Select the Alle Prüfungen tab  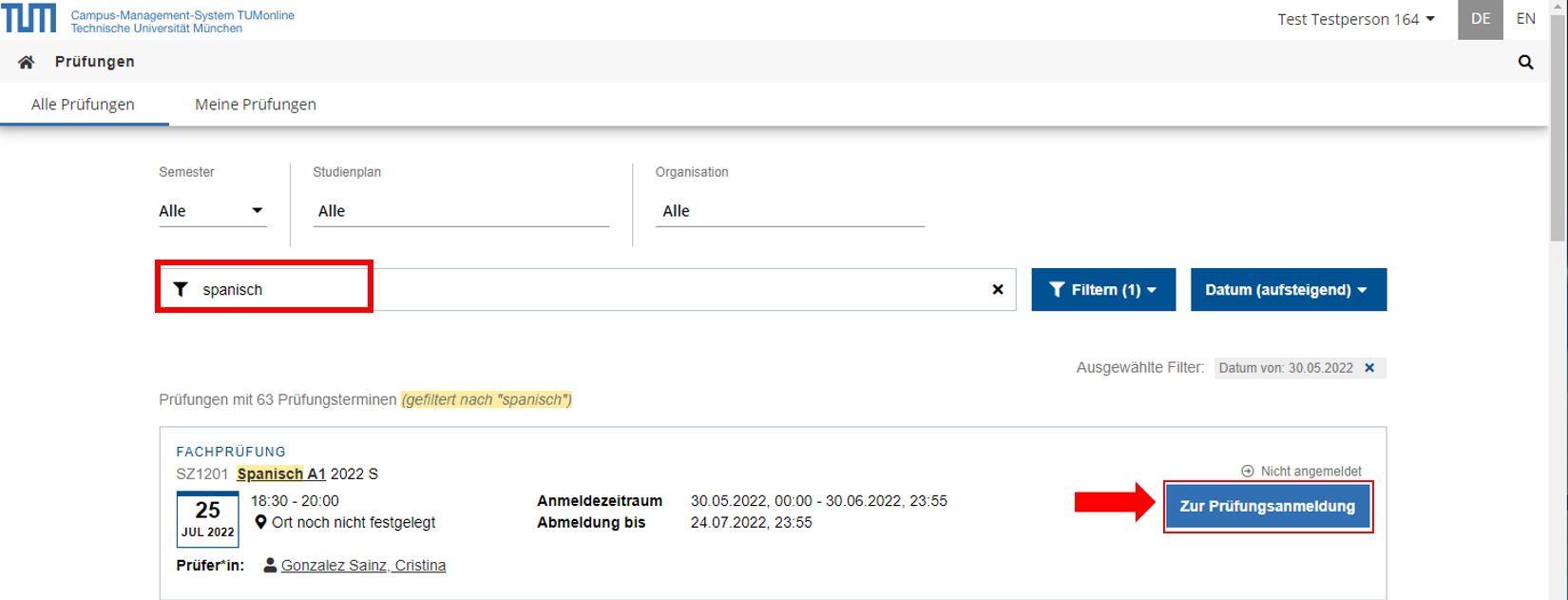(x=83, y=105)
